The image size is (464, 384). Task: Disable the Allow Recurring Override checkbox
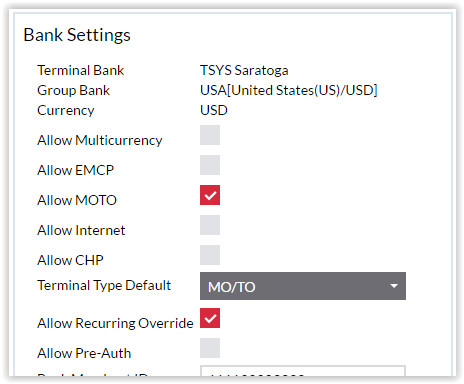tap(210, 318)
